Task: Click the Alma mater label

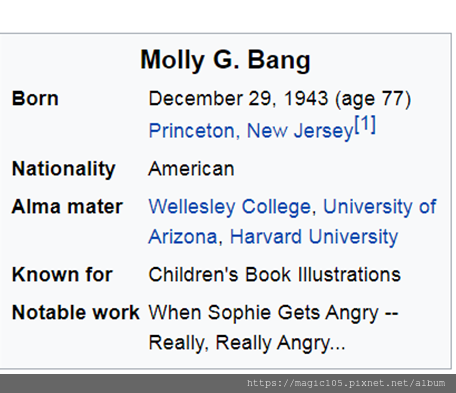Action: (x=67, y=207)
